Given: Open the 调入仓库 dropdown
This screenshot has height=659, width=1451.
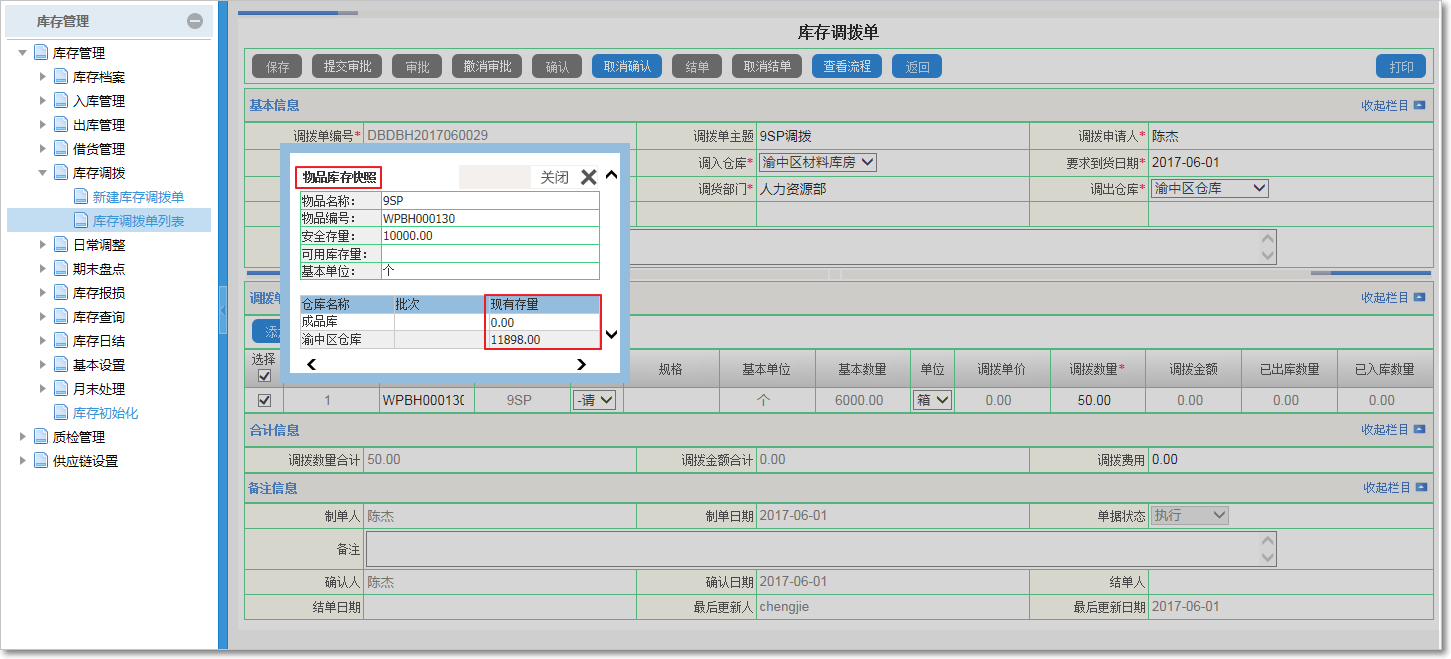Looking at the screenshot, I should point(817,162).
